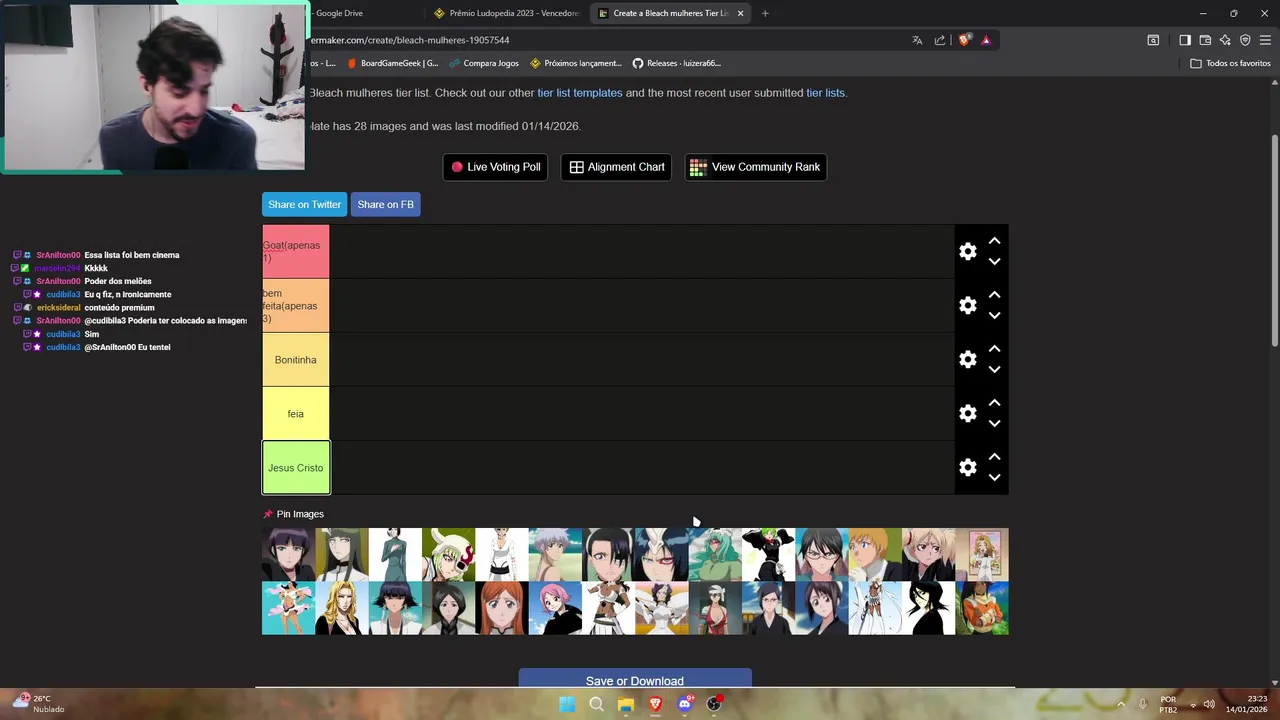Switch to Prêmio Ludopedia 2023 tab
Image resolution: width=1280 pixels, height=720 pixels.
507,13
